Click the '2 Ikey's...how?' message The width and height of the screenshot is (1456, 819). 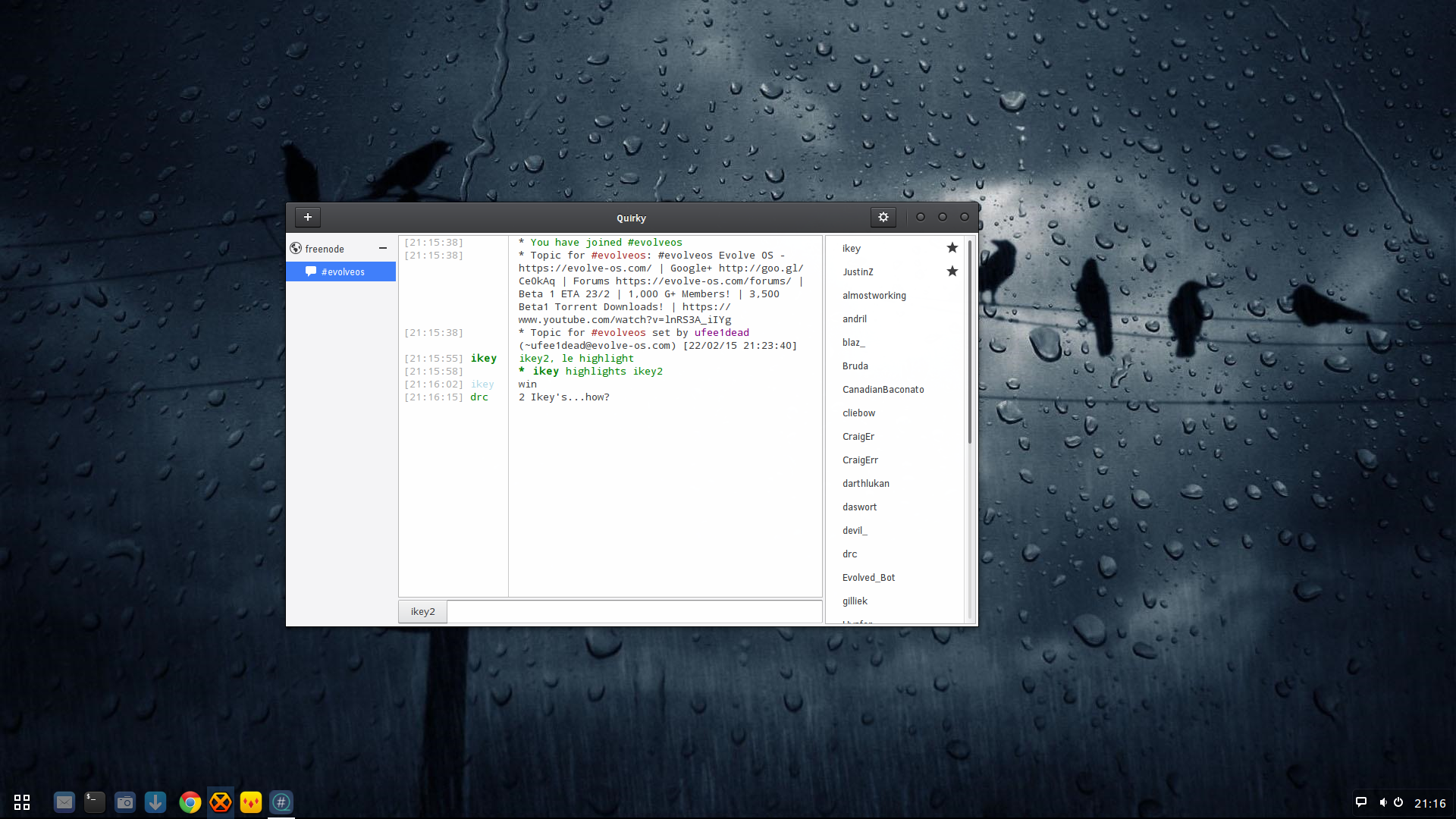tap(564, 397)
